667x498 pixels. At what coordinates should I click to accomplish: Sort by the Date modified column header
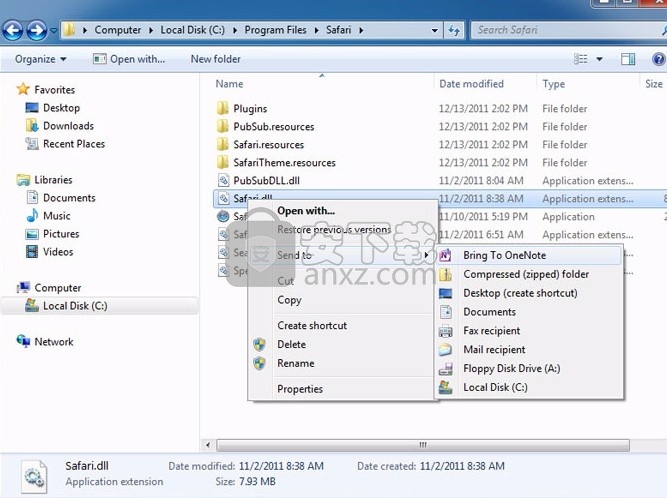(x=471, y=84)
